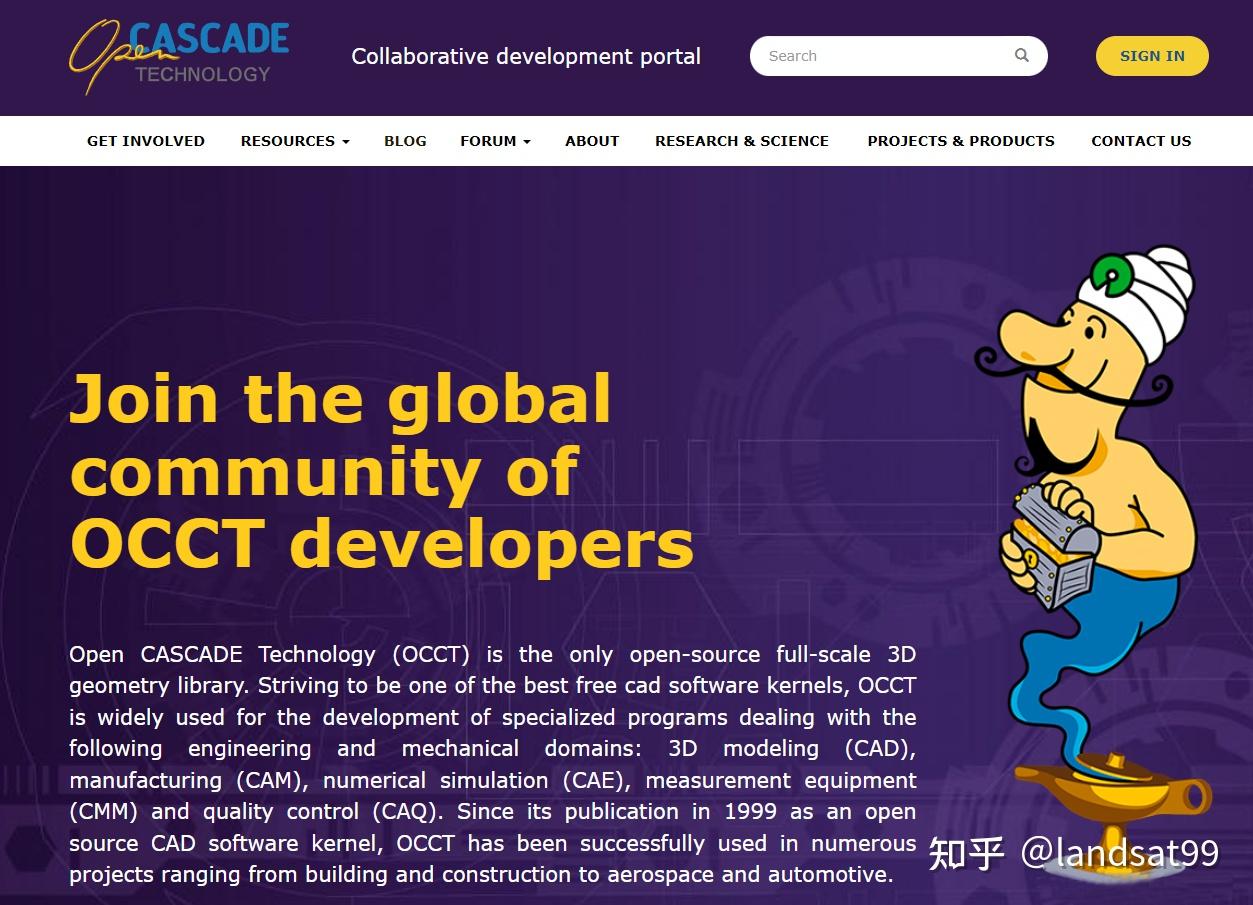Click into the Search input field
This screenshot has height=905, width=1253.
pos(898,56)
